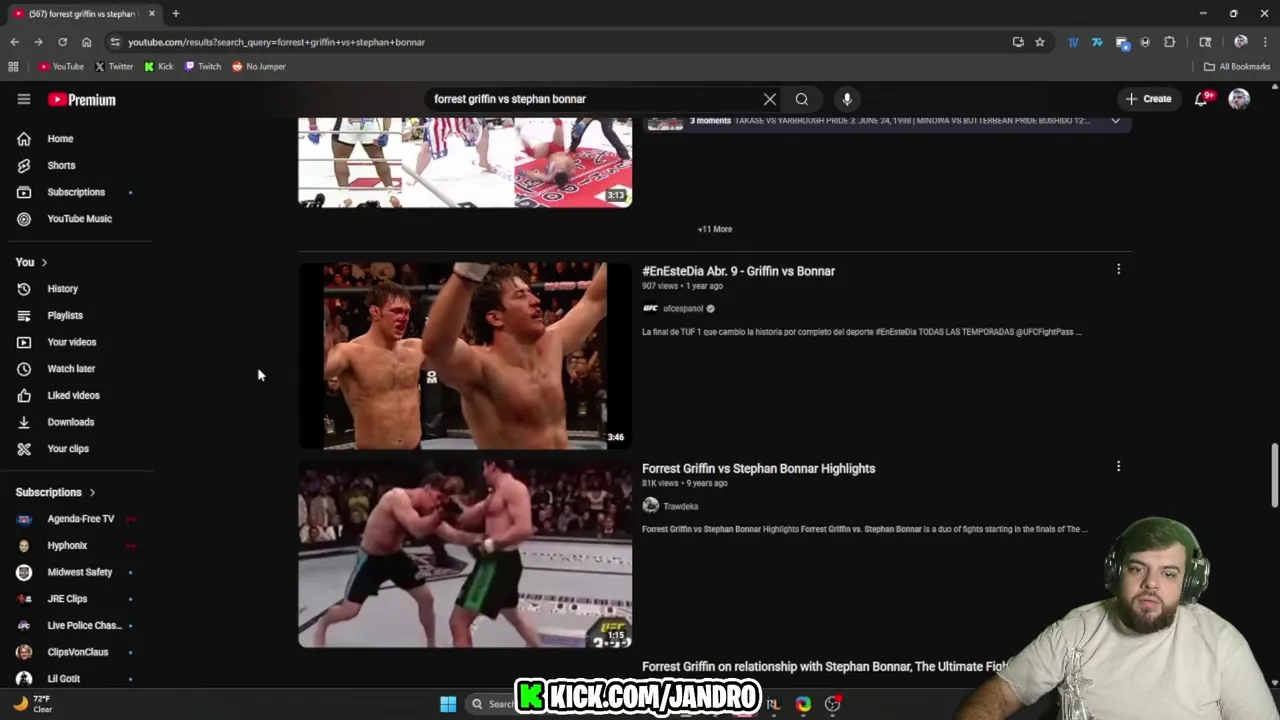
Task: Open the taskbar weather widget
Action: click(x=32, y=704)
